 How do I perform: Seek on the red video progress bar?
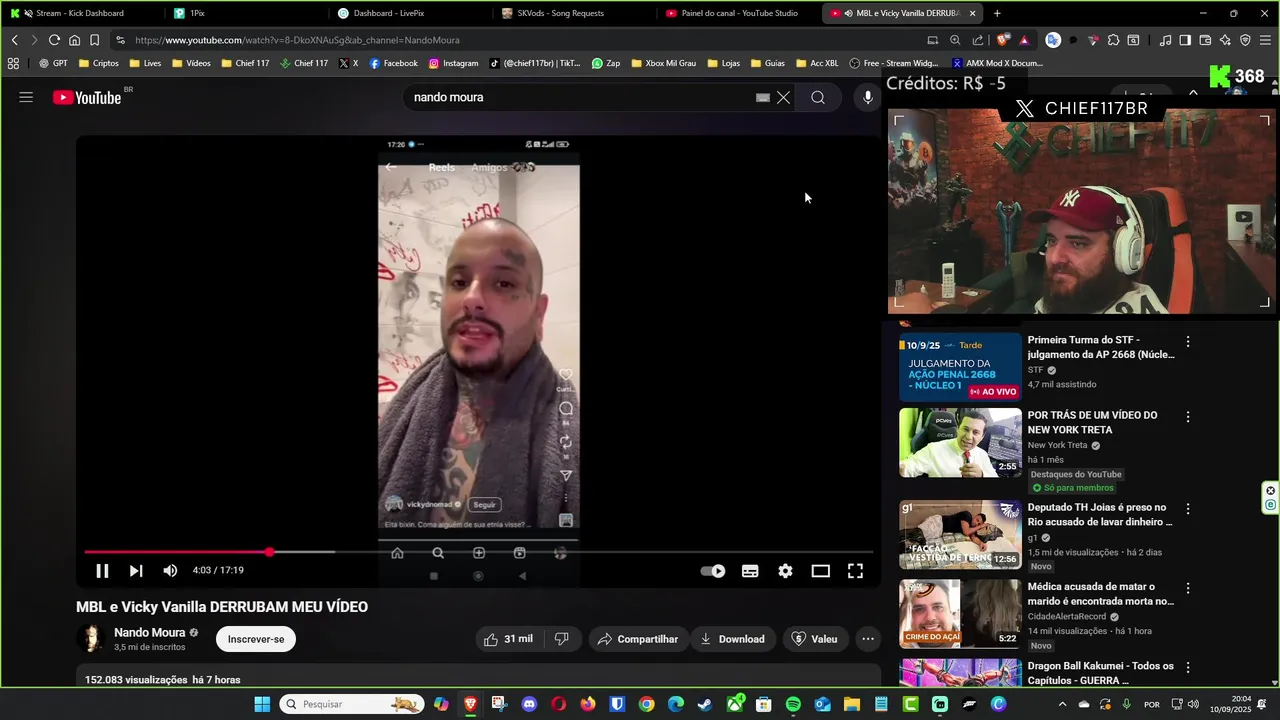point(478,552)
